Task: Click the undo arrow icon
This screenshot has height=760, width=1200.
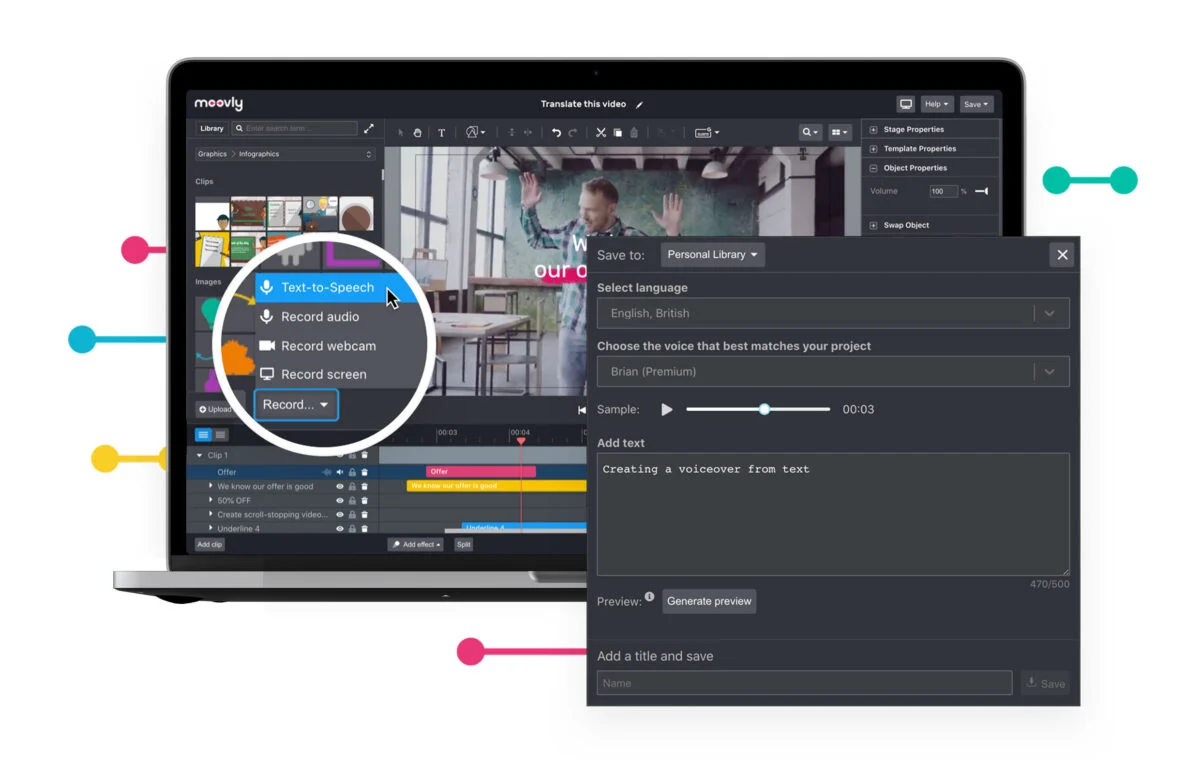Action: [556, 132]
